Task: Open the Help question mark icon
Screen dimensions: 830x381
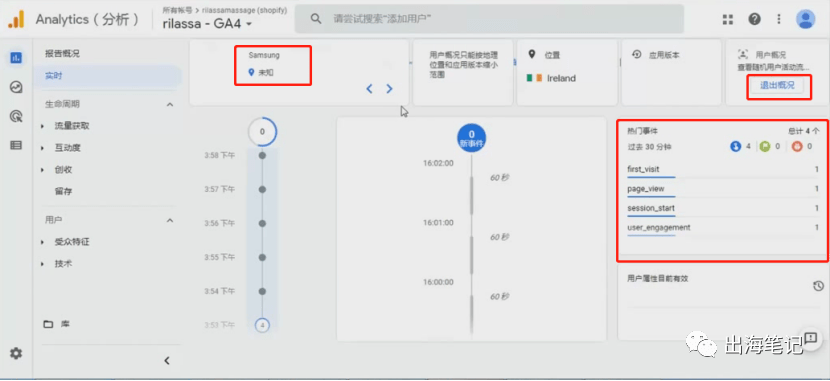Action: click(754, 19)
